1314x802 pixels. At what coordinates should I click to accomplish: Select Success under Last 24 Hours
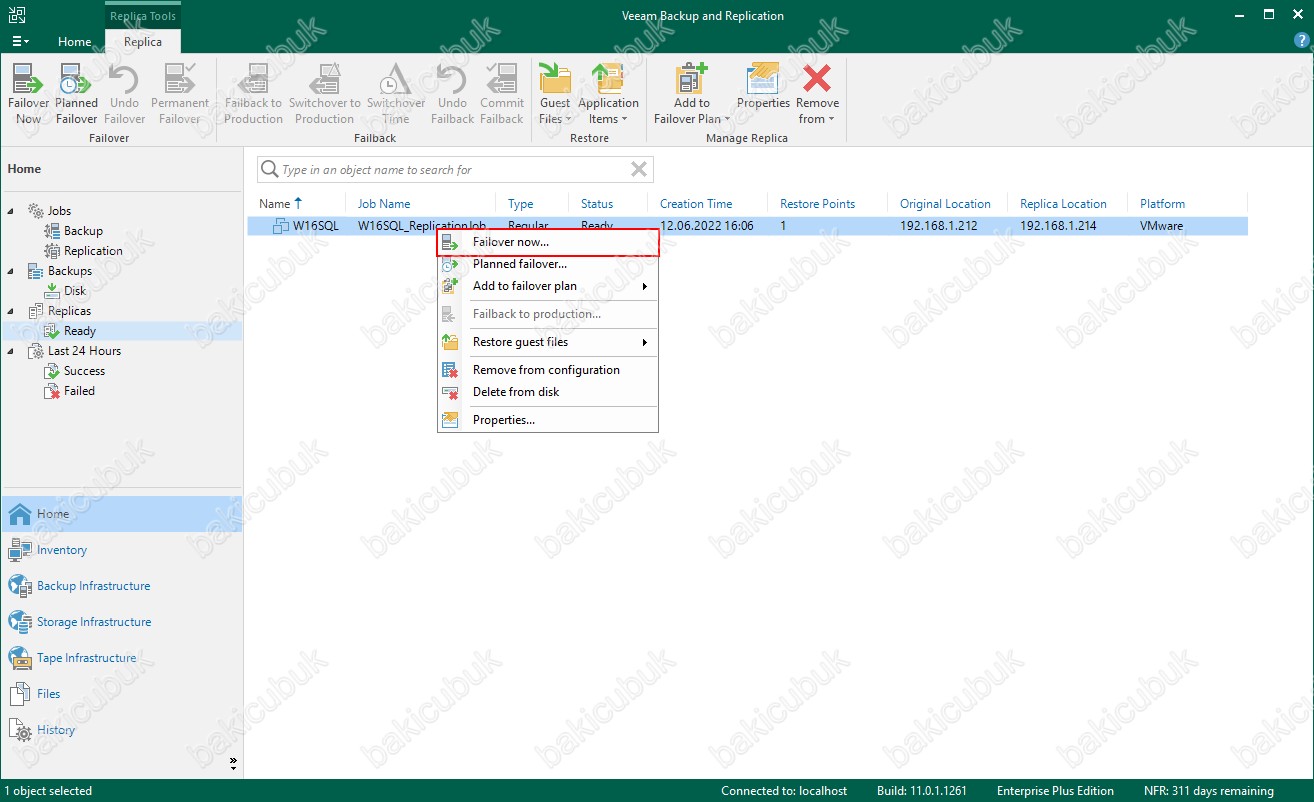pos(84,371)
